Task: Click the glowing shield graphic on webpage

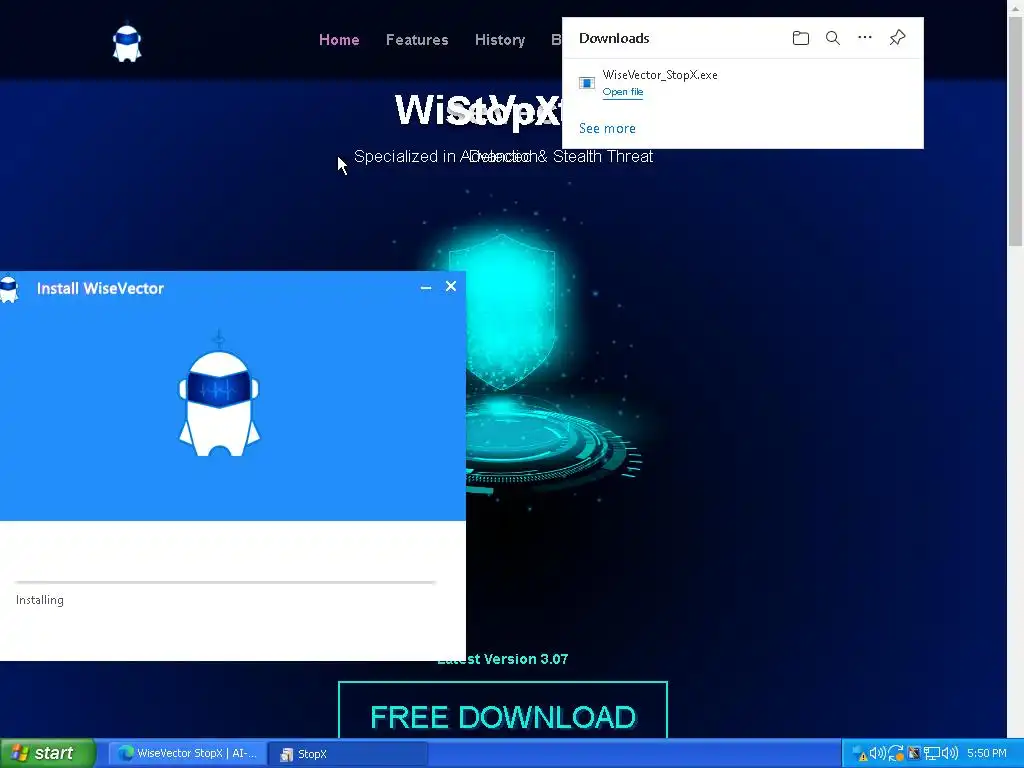Action: click(502, 312)
